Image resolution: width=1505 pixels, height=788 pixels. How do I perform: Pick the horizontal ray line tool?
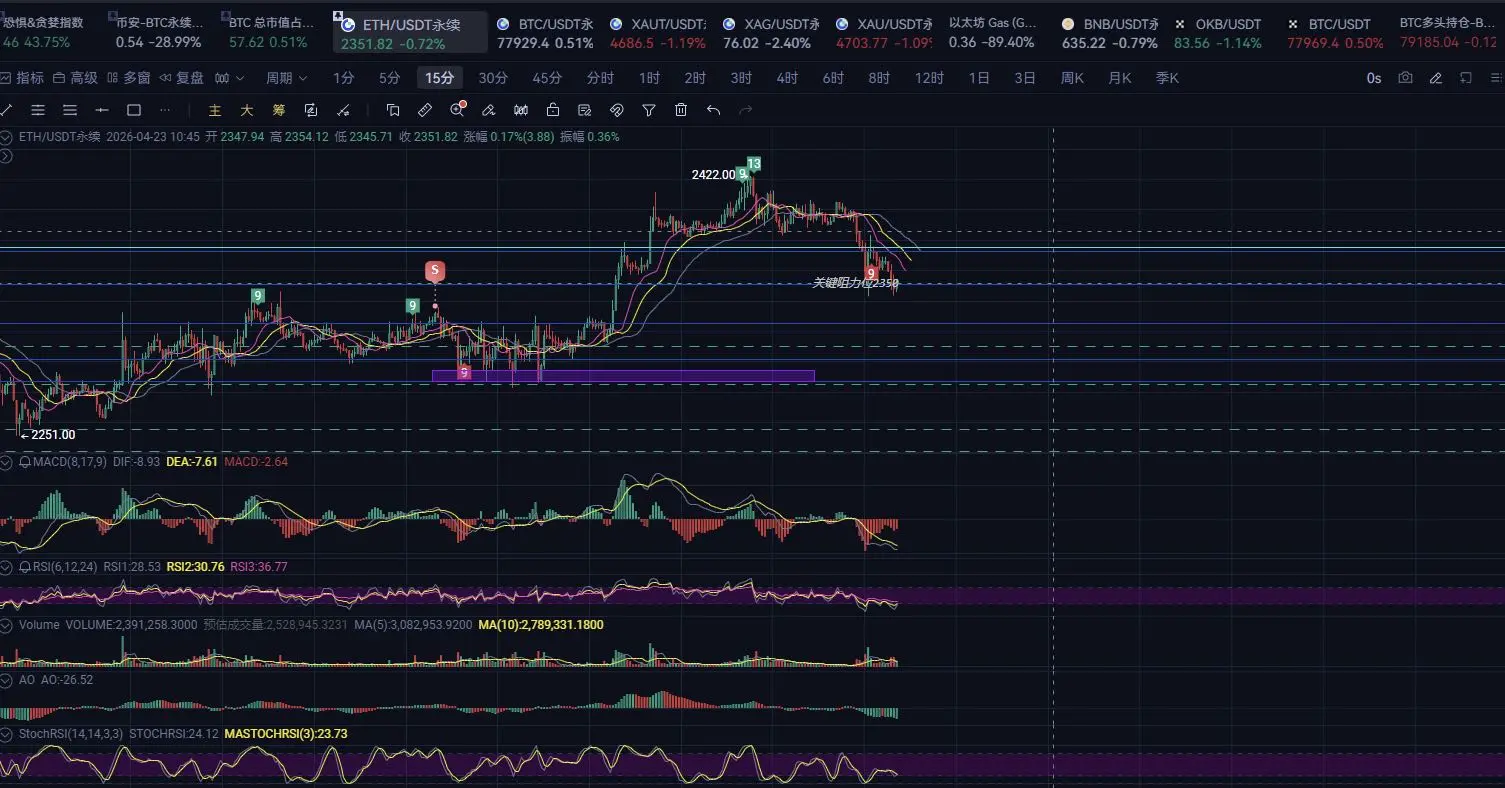pyautogui.click(x=102, y=110)
